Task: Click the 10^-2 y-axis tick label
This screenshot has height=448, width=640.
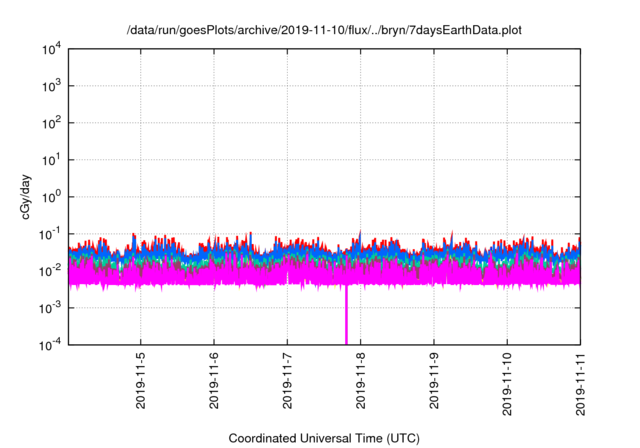Action: (x=52, y=271)
